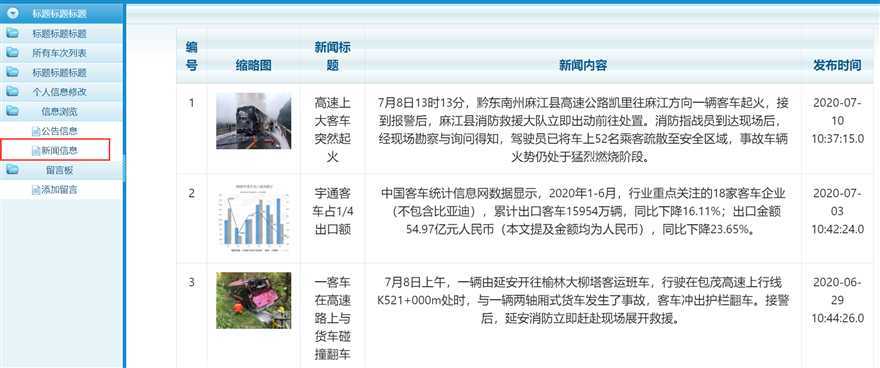This screenshot has width=880, height=368.
Task: Click row number 2 in 编号 column
Action: (x=191, y=194)
